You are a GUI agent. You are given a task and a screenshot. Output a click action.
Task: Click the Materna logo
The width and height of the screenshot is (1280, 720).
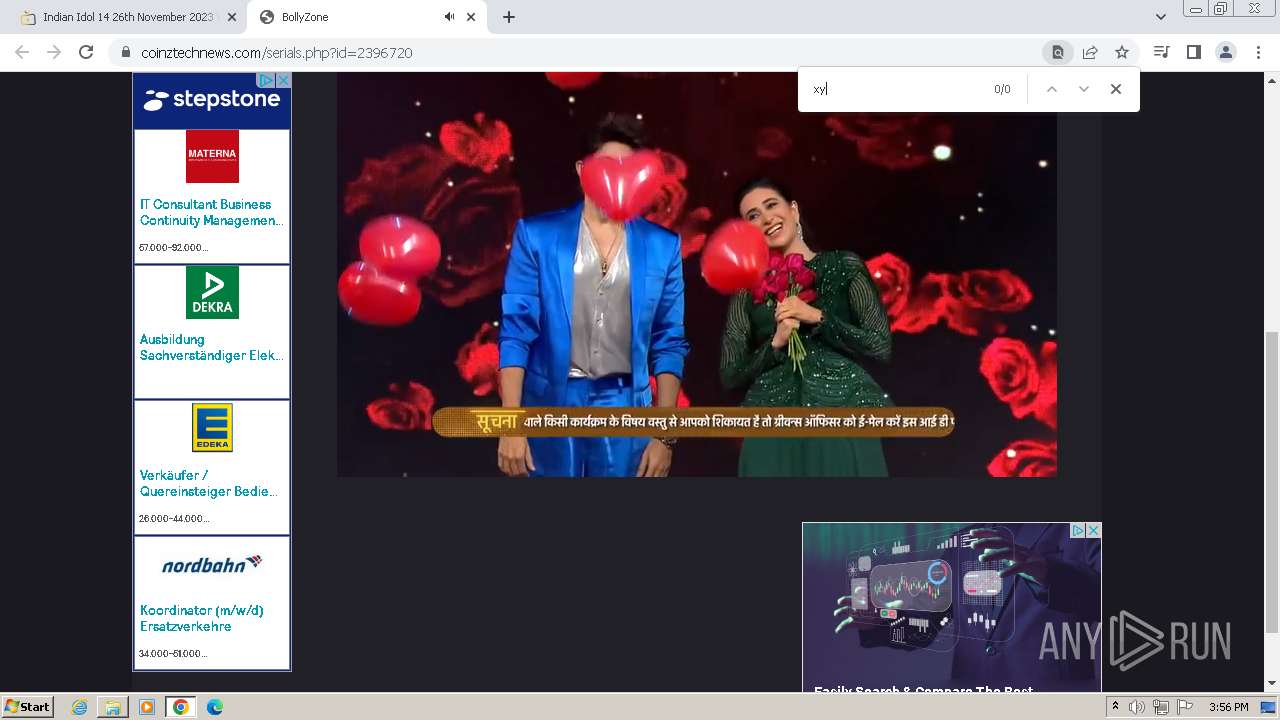(212, 156)
